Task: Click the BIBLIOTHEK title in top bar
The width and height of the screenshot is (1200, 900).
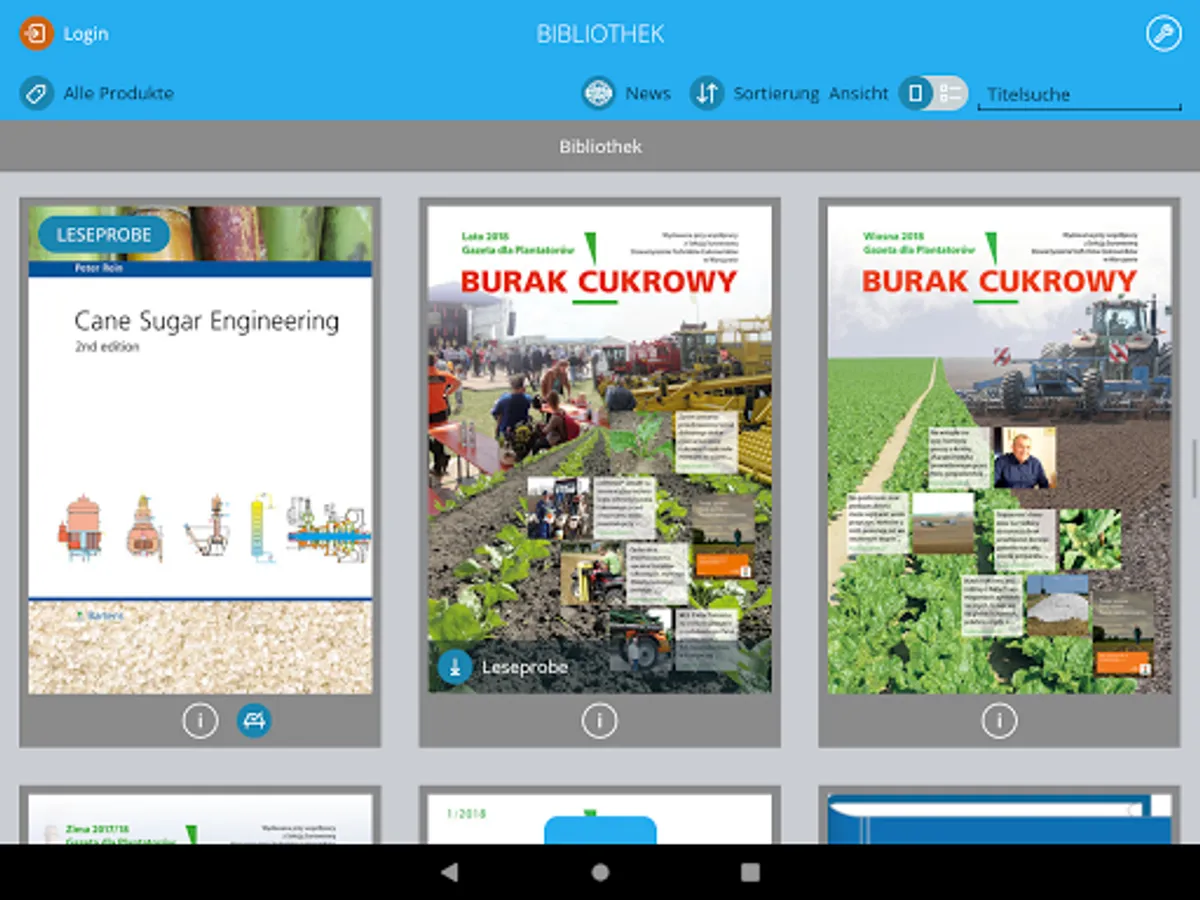Action: click(600, 34)
